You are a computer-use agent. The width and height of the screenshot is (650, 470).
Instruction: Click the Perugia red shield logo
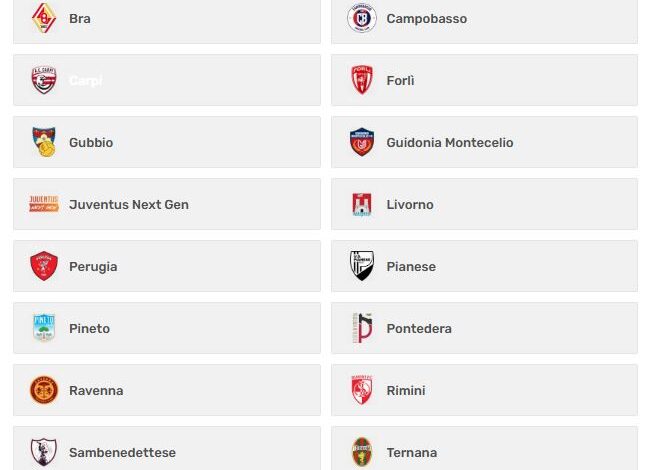tap(44, 266)
